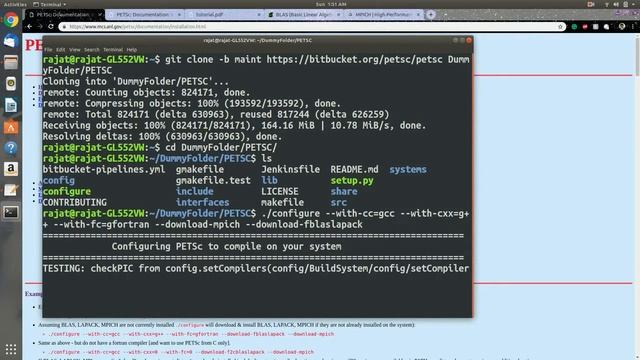Viewport: 640px width, 360px height.
Task: Click the Chrome address bar URL
Action: click(138, 27)
